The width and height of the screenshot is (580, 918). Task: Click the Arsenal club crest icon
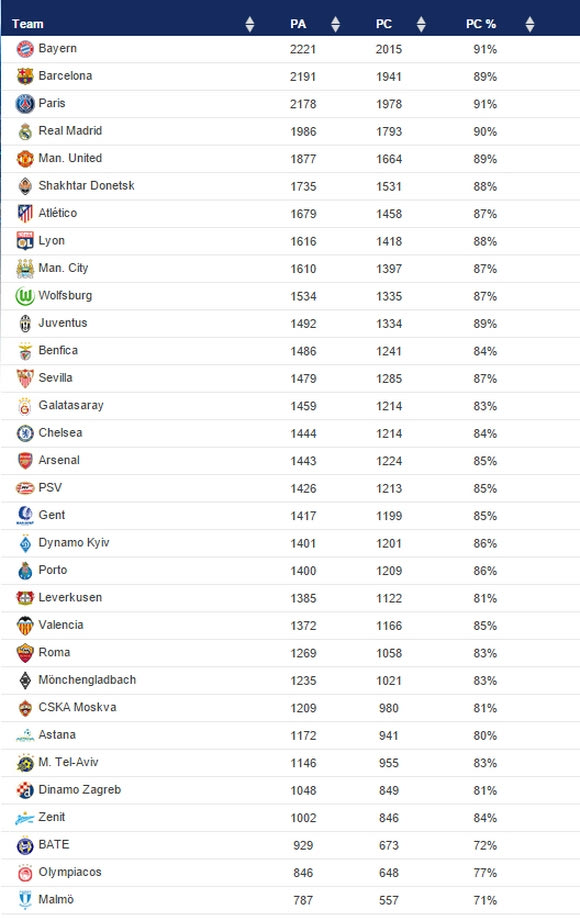(25, 461)
